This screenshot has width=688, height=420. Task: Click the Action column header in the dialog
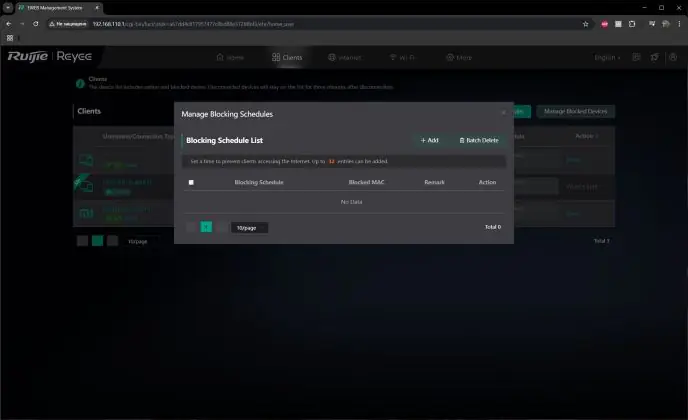pos(487,182)
